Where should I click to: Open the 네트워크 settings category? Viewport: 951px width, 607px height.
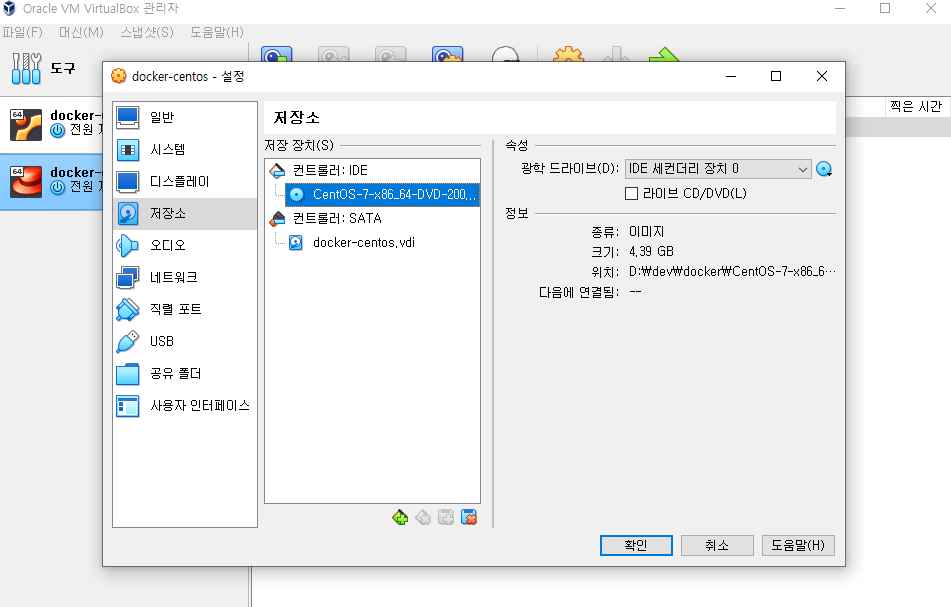185,277
